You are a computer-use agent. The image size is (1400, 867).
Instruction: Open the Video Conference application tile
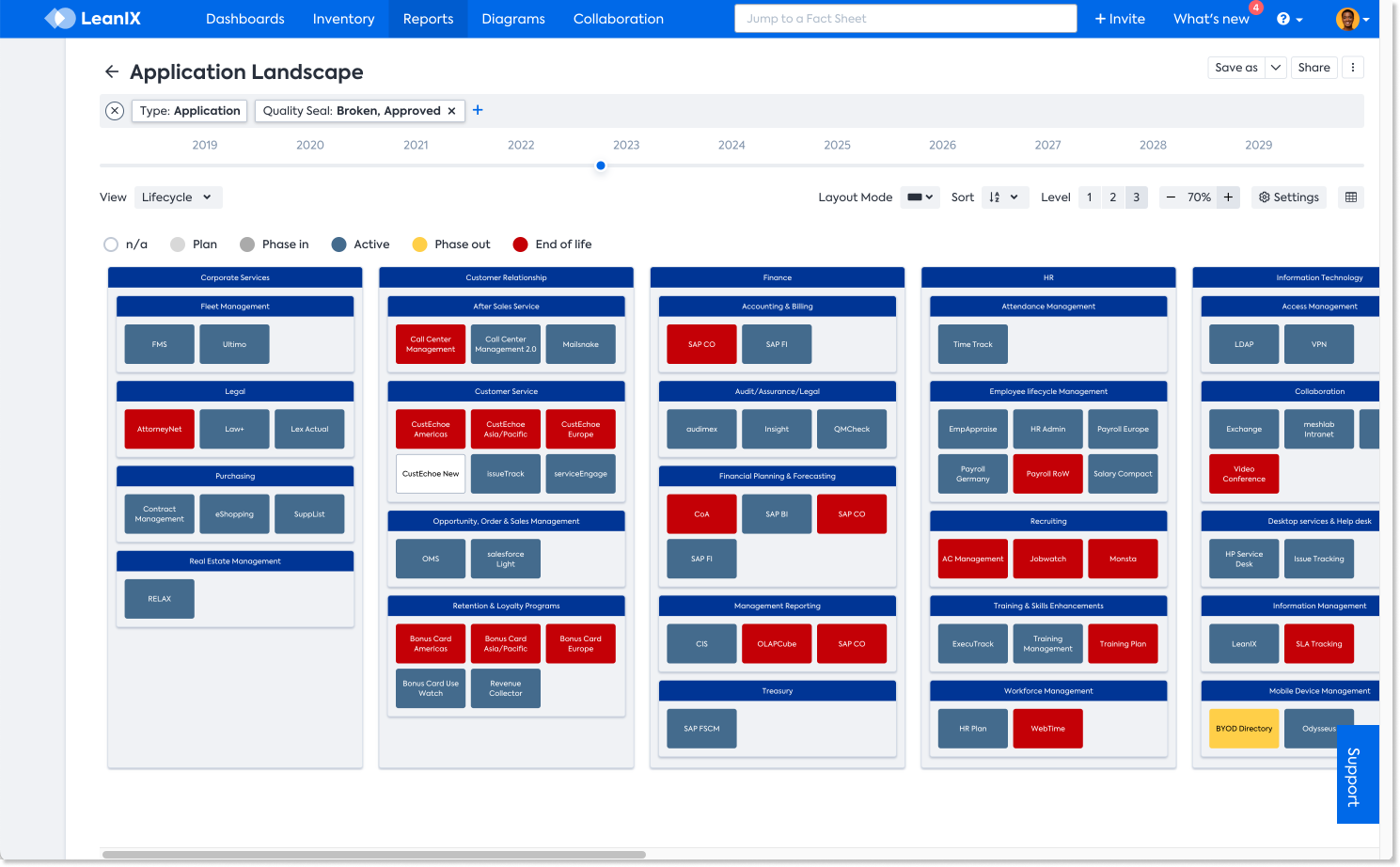[x=1244, y=474]
